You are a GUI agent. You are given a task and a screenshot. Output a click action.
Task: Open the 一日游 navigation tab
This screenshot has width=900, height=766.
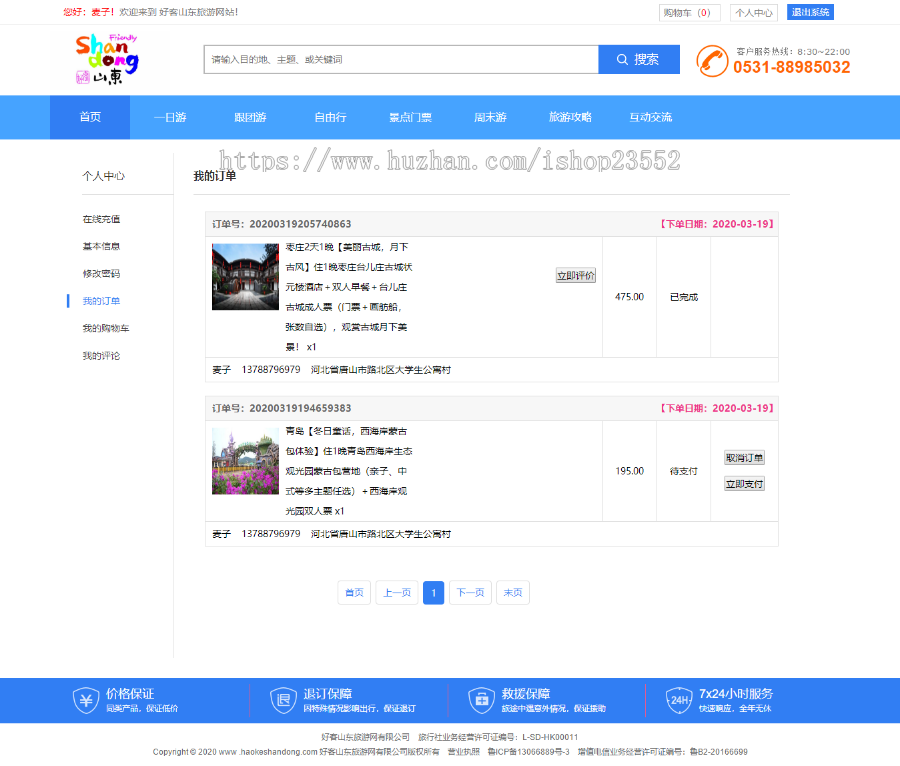170,117
